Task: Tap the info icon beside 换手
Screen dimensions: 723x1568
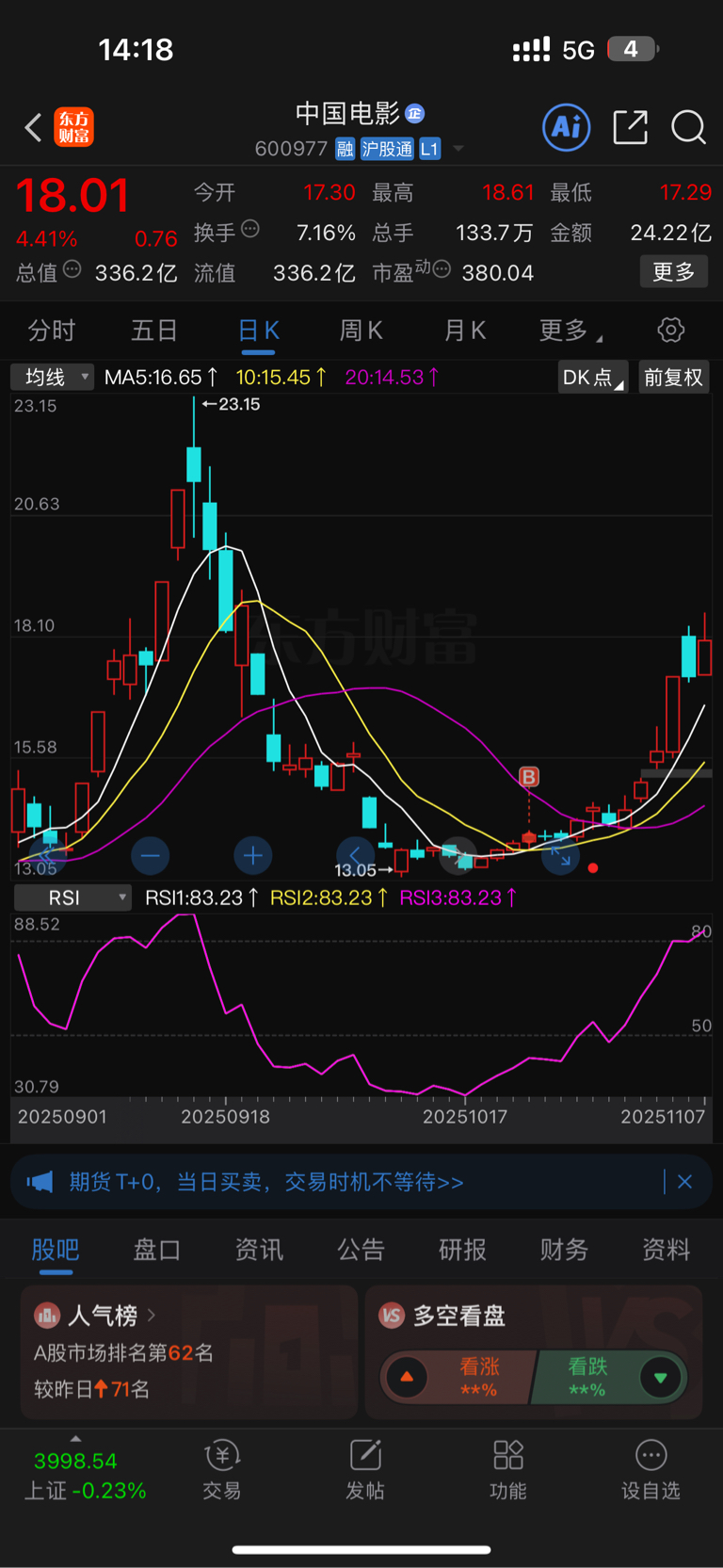Action: point(250,229)
